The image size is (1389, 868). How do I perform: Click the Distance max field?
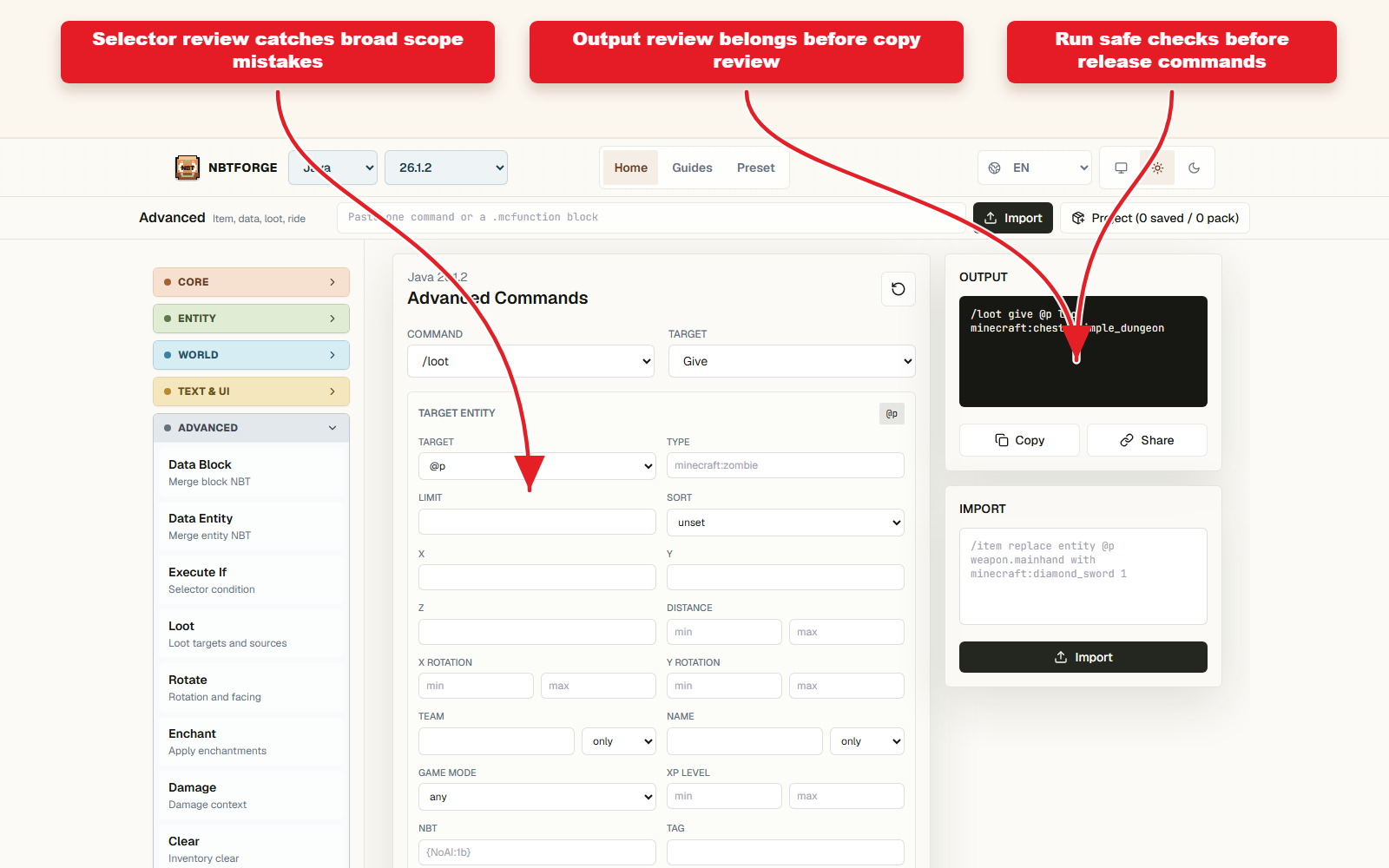(846, 632)
